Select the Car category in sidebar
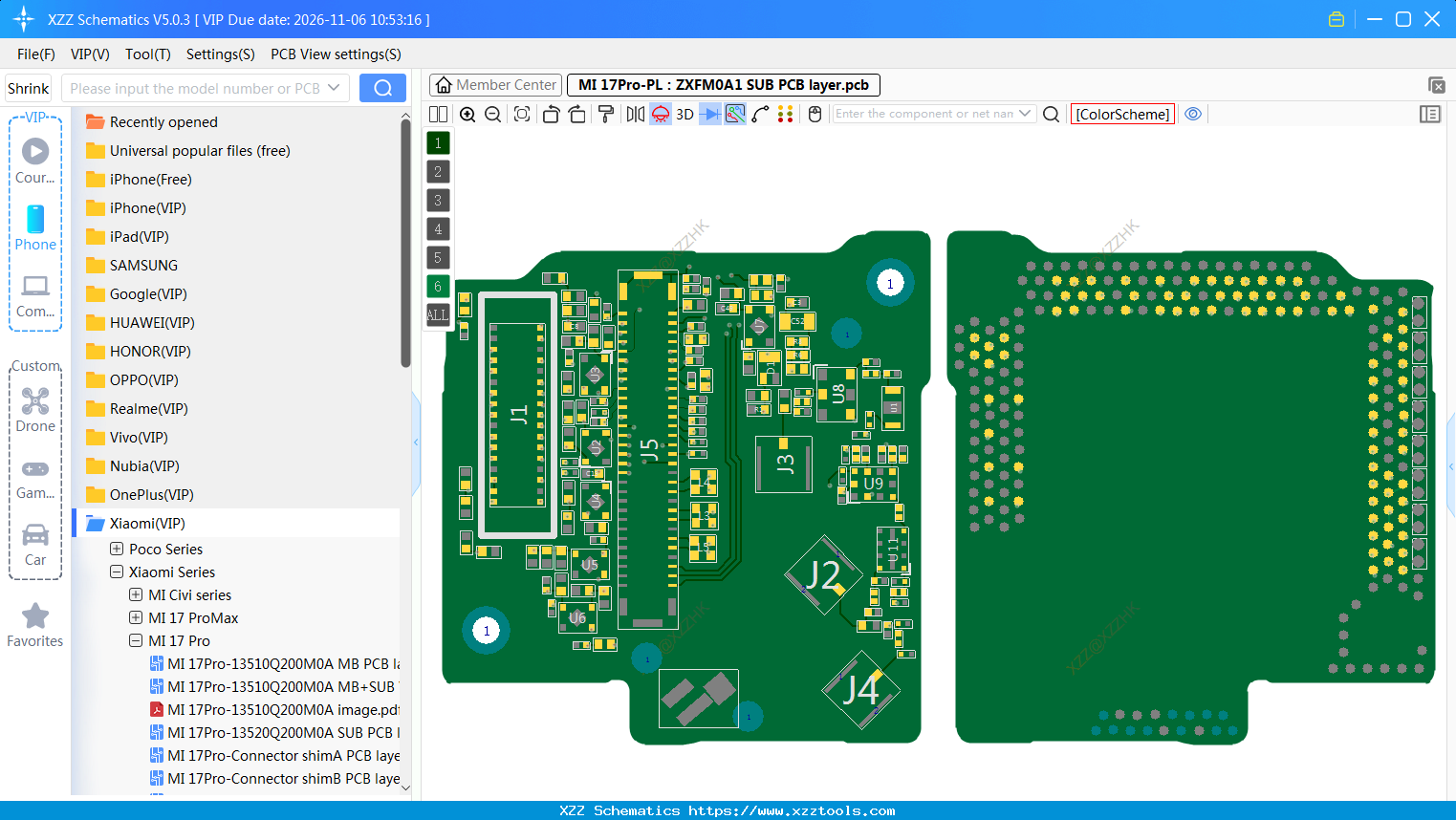1456x820 pixels. [35, 545]
